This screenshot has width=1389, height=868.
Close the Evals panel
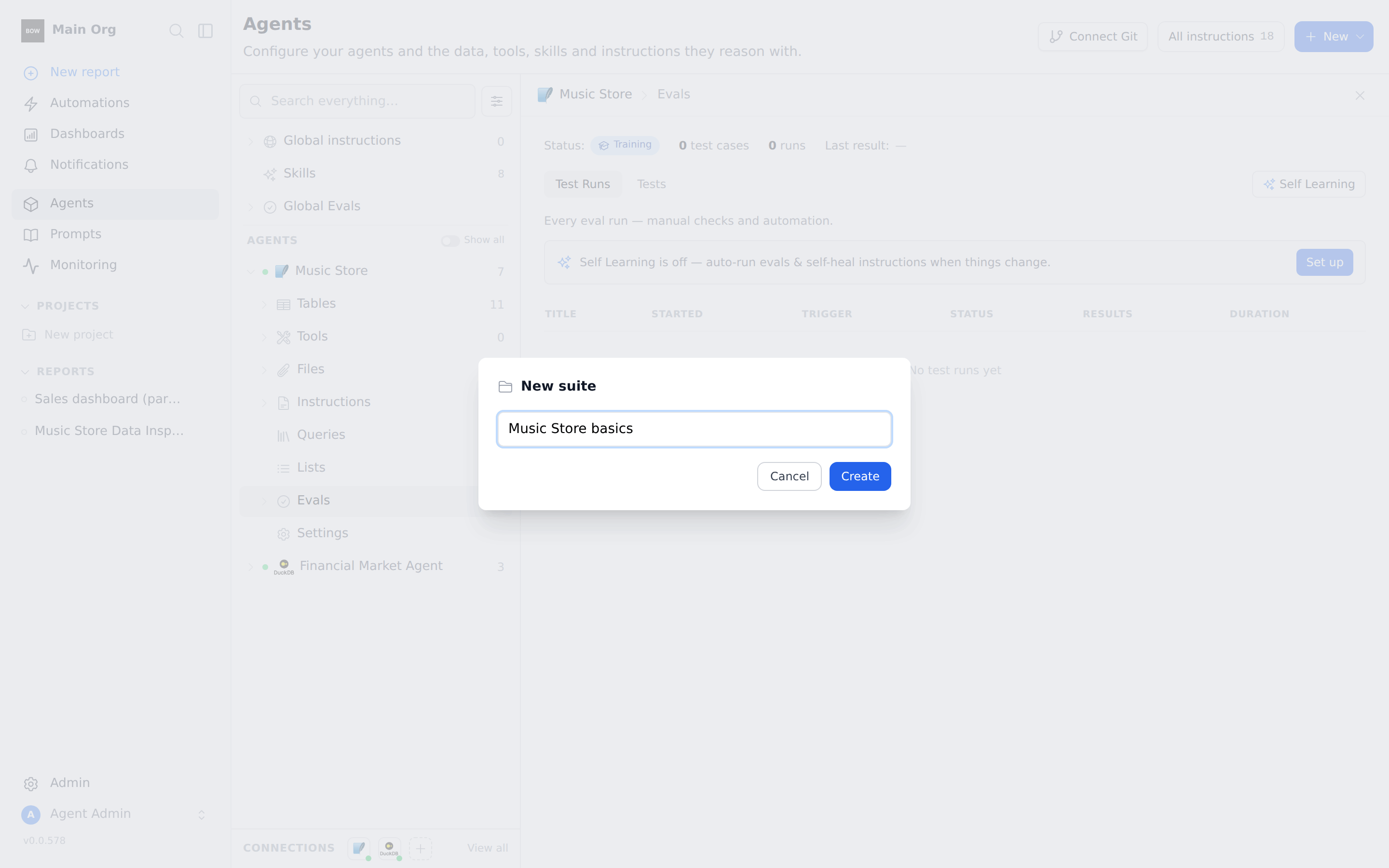1359,95
